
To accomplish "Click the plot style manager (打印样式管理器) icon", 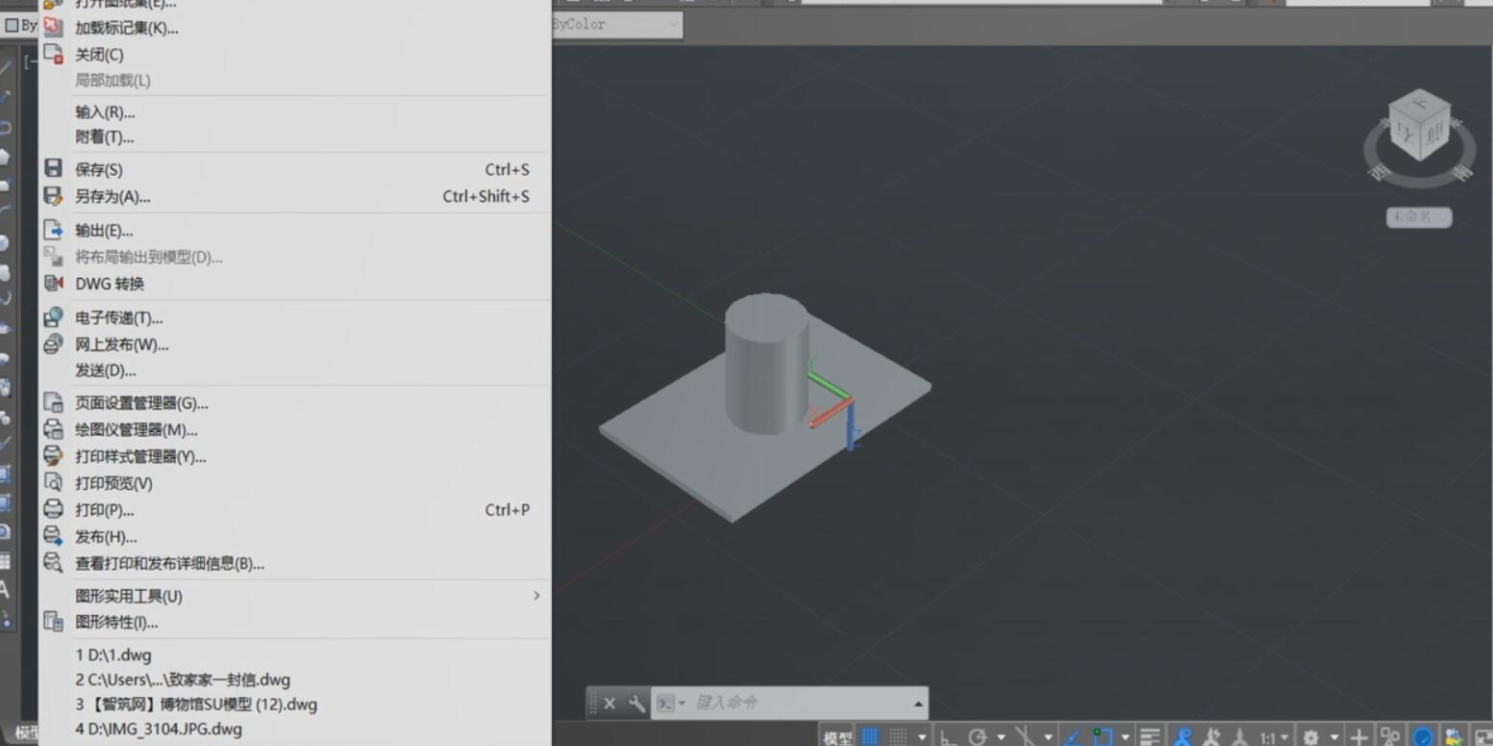I will 53,456.
